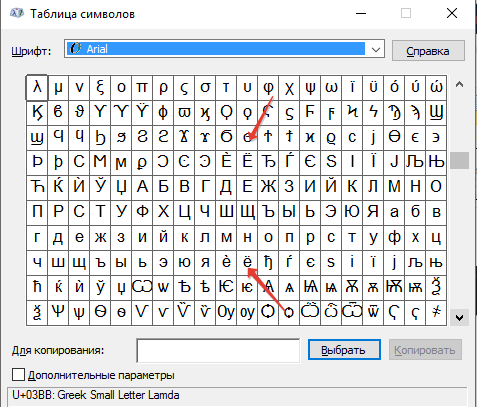Select the Ϛ stigma cell
Viewport: 477px width, 407px height.
click(268, 113)
